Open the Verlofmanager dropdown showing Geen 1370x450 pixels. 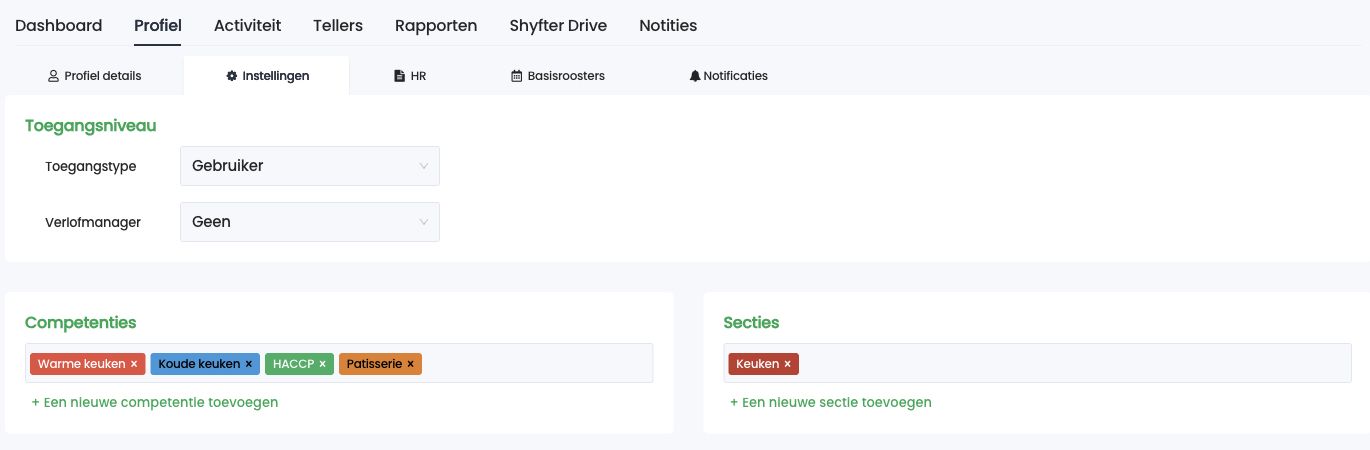click(x=310, y=222)
